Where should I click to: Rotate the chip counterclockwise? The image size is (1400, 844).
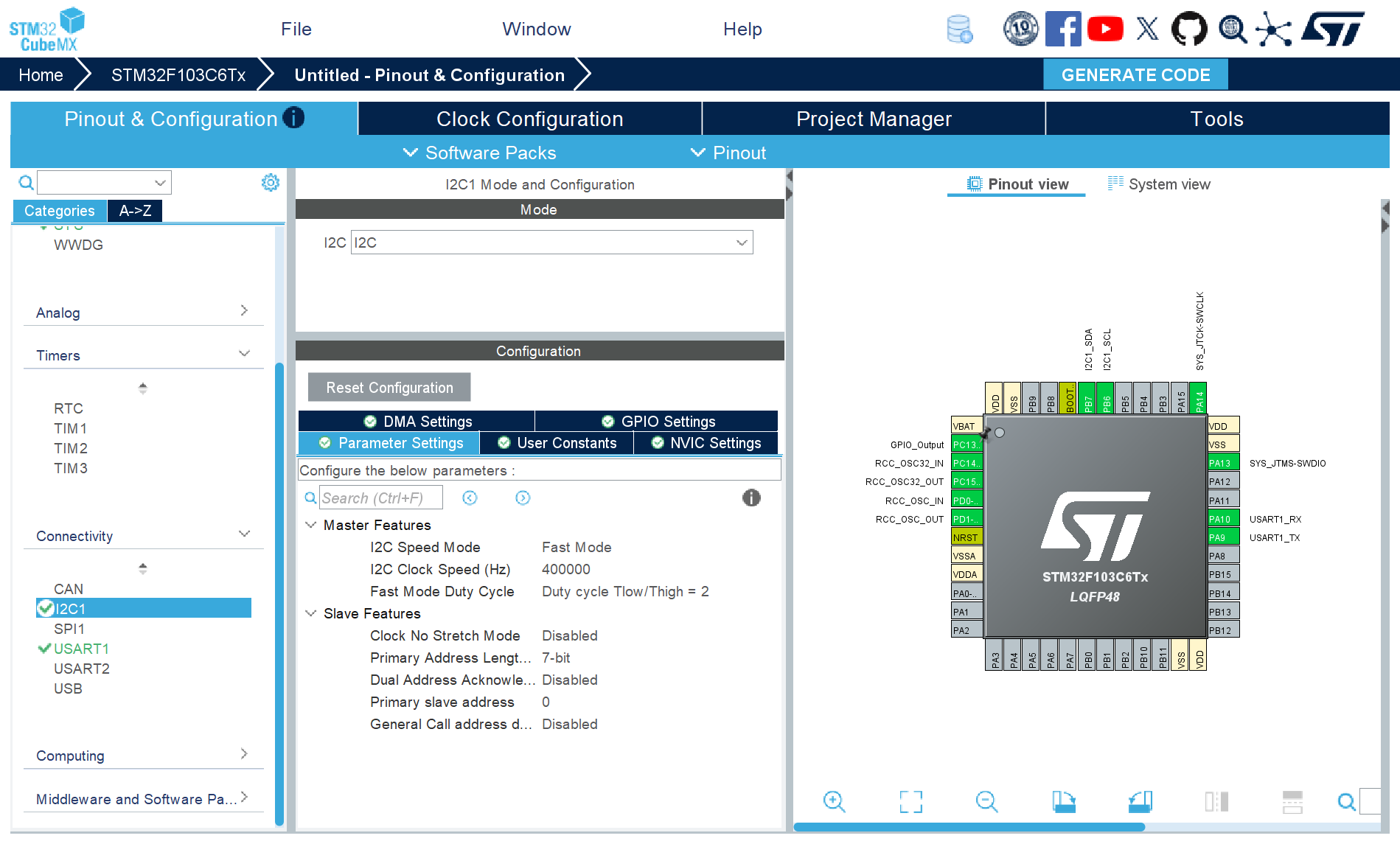click(x=1140, y=801)
